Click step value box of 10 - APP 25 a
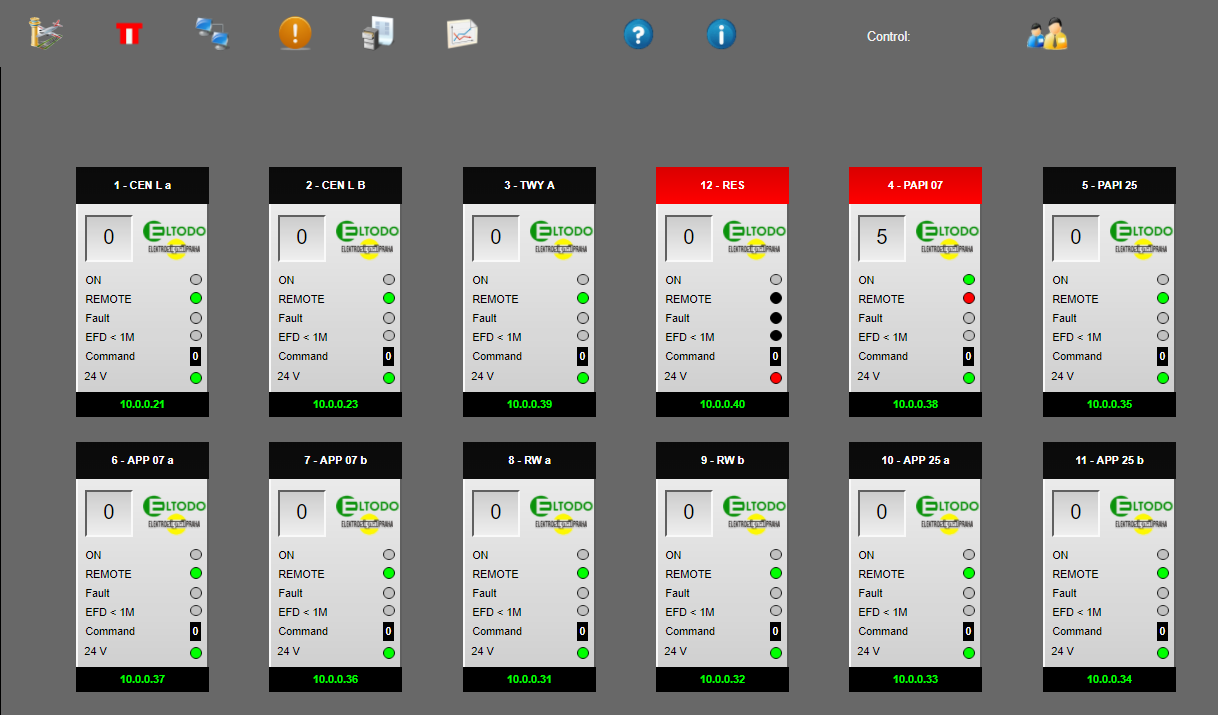The height and width of the screenshot is (715, 1218). (x=882, y=513)
